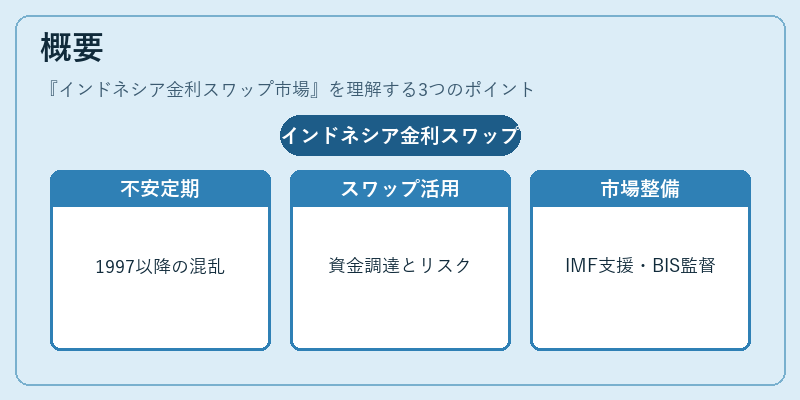Image resolution: width=800 pixels, height=400 pixels.
Task: Open the 市場整備 card body
Action: 640,278
